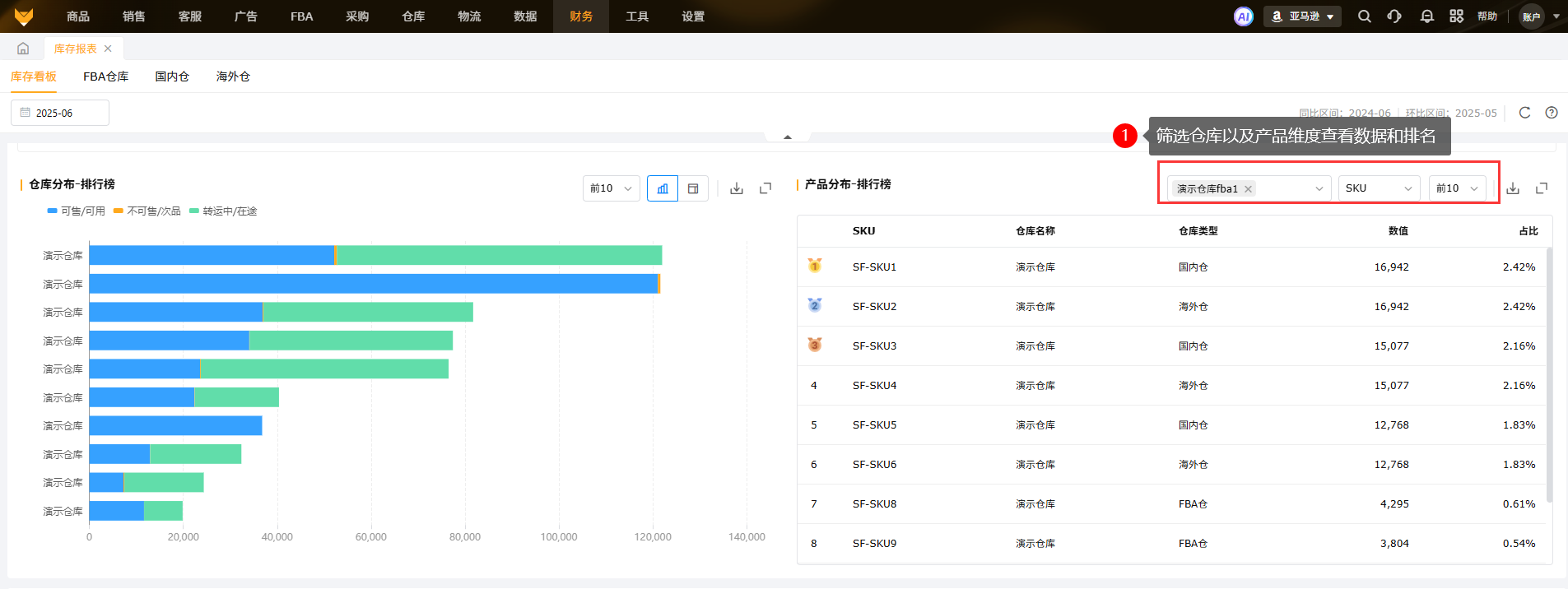The image size is (1568, 589).
Task: Click the 2025-06 date picker field
Action: [60, 113]
